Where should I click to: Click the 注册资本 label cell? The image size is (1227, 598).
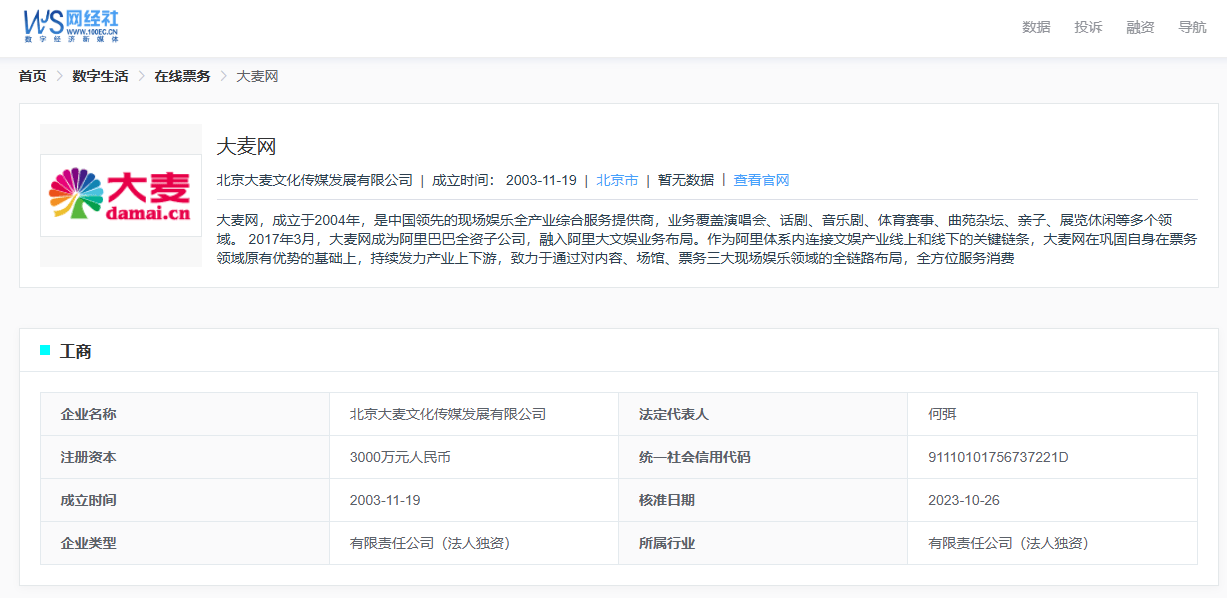point(185,457)
